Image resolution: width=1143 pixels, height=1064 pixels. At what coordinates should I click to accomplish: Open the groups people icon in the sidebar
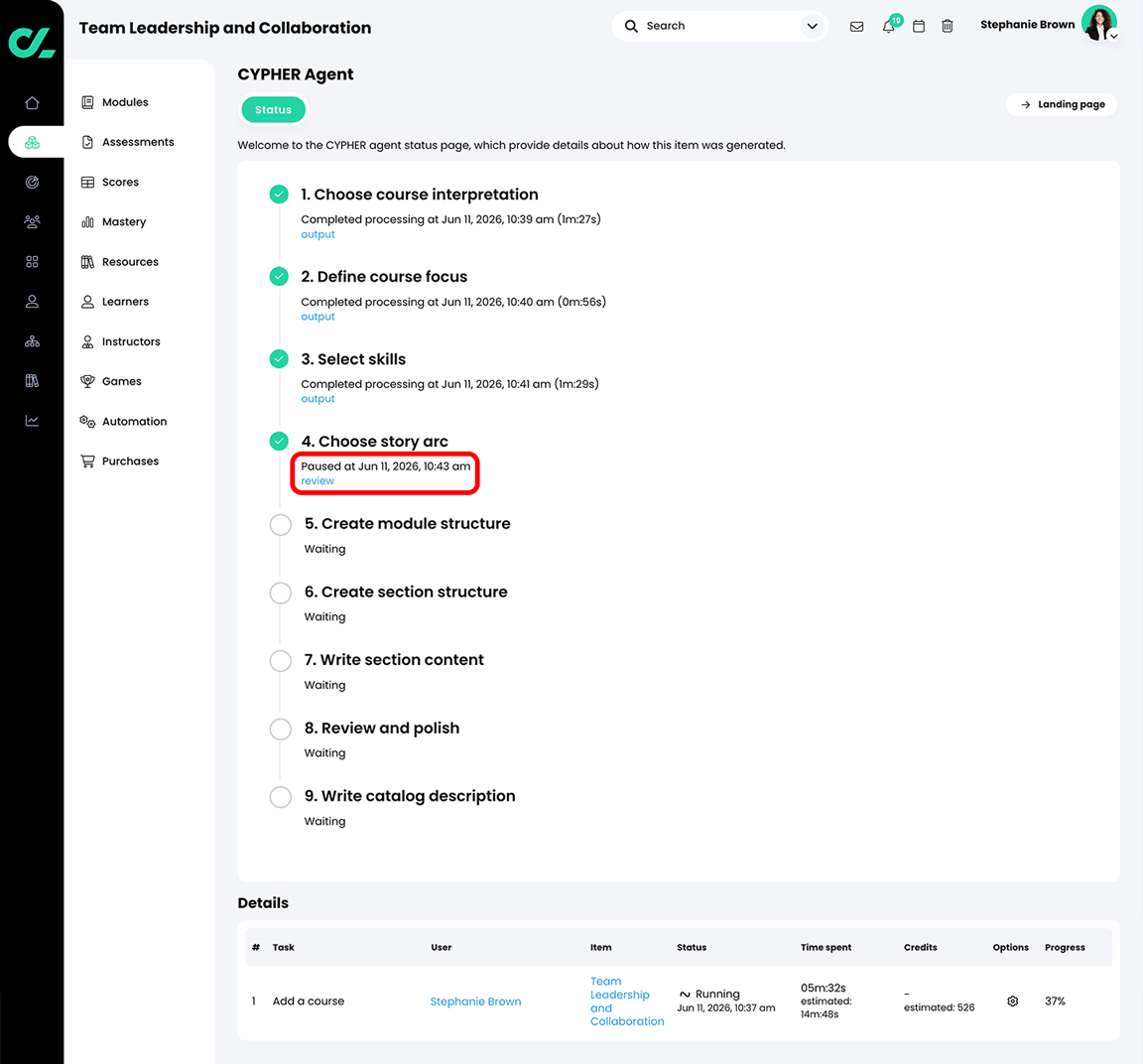[x=32, y=221]
